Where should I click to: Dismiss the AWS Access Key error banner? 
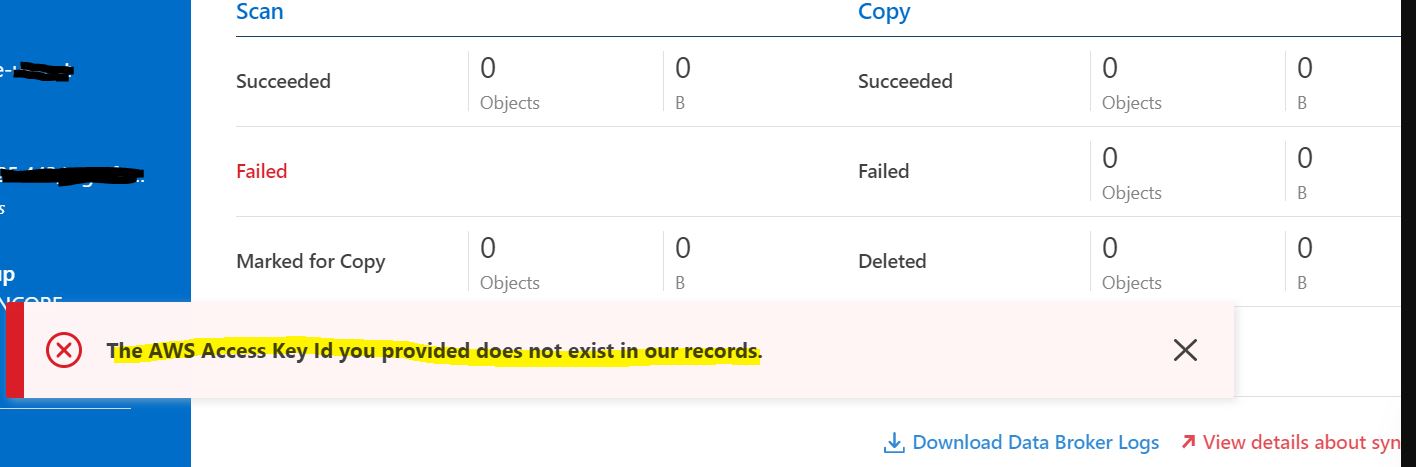(1185, 350)
